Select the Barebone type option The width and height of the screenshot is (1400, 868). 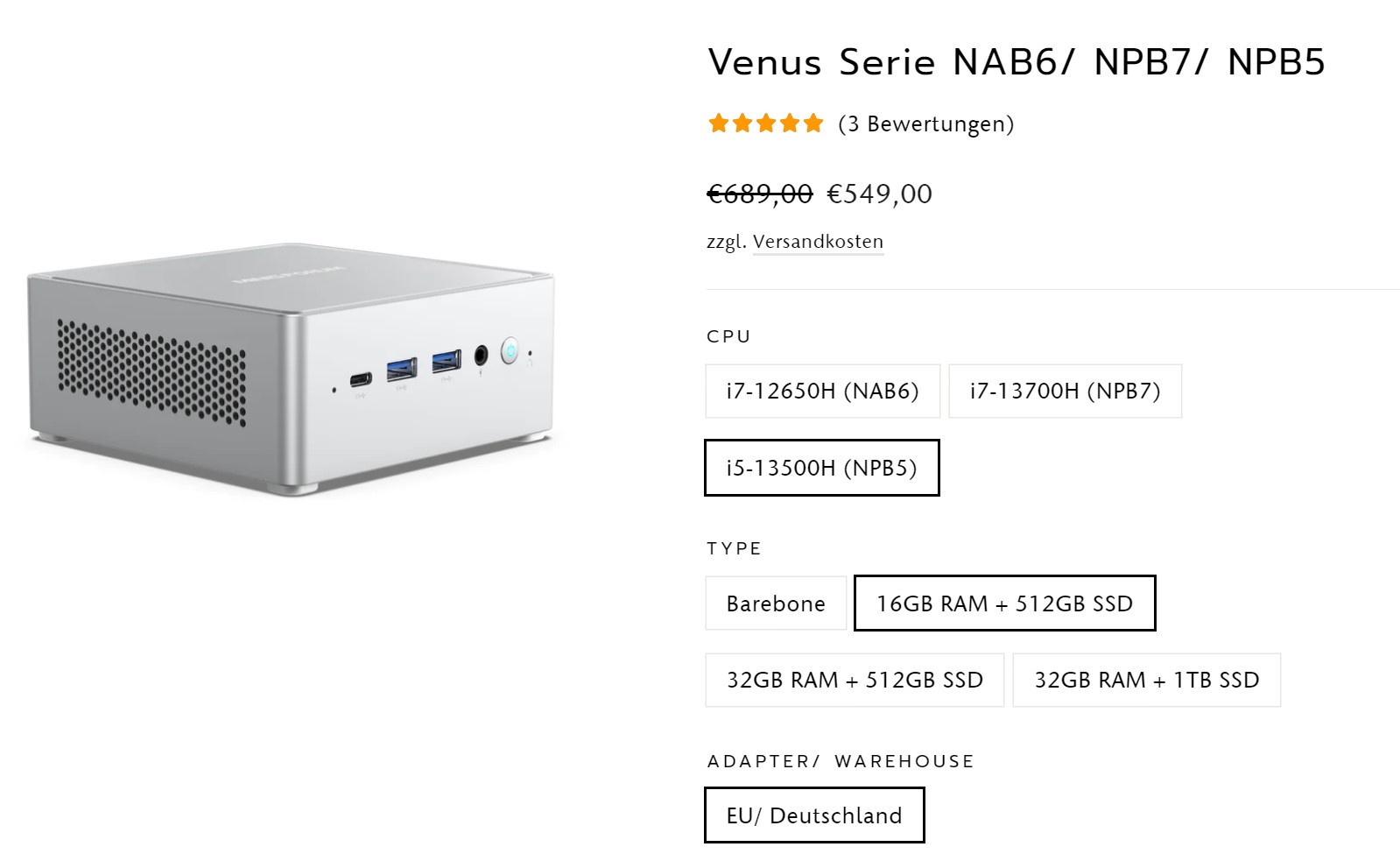pos(776,603)
